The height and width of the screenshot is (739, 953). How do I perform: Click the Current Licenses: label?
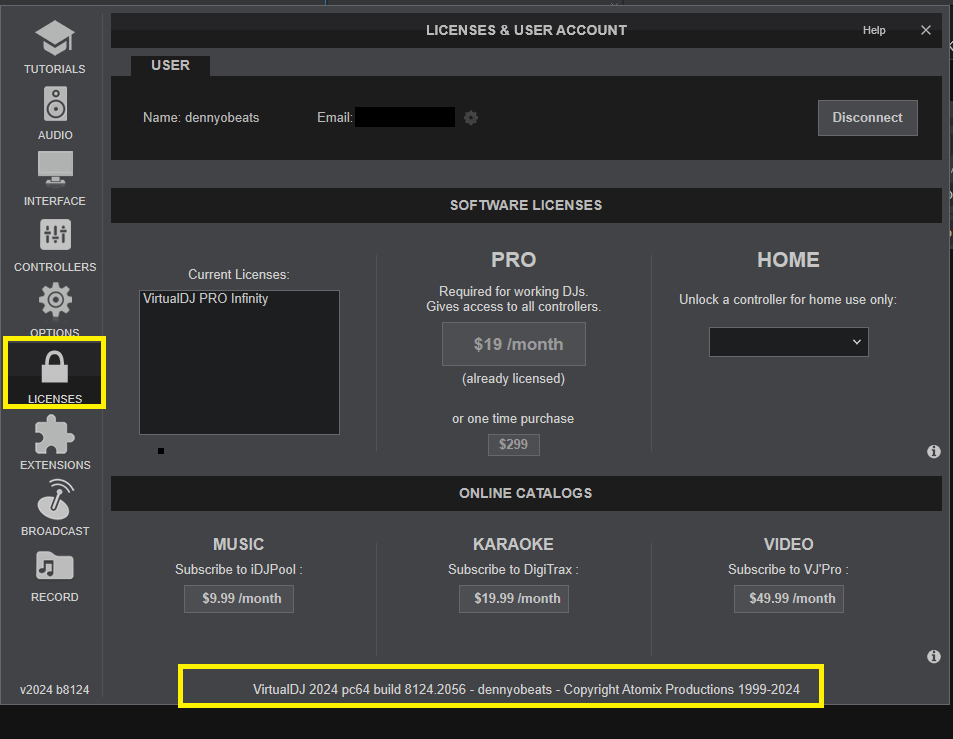[239, 275]
